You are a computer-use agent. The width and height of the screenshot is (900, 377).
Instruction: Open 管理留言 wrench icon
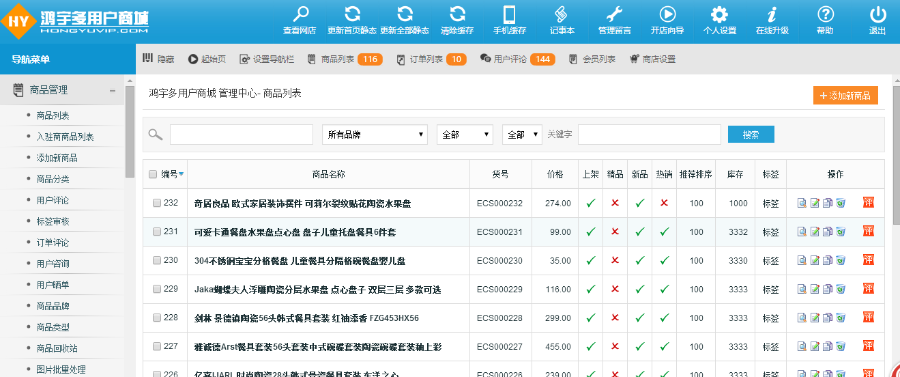pos(615,14)
